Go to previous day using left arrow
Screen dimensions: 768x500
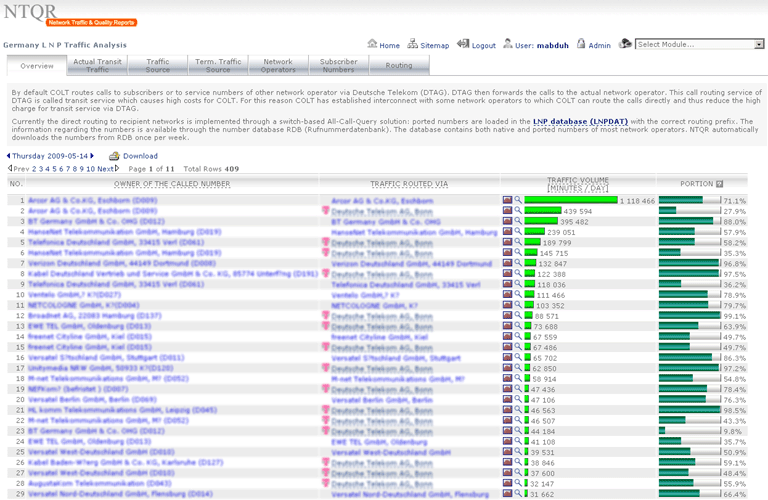(x=9, y=156)
